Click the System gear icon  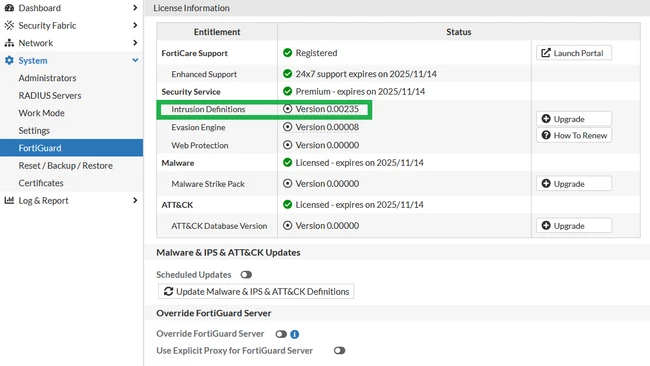point(9,61)
